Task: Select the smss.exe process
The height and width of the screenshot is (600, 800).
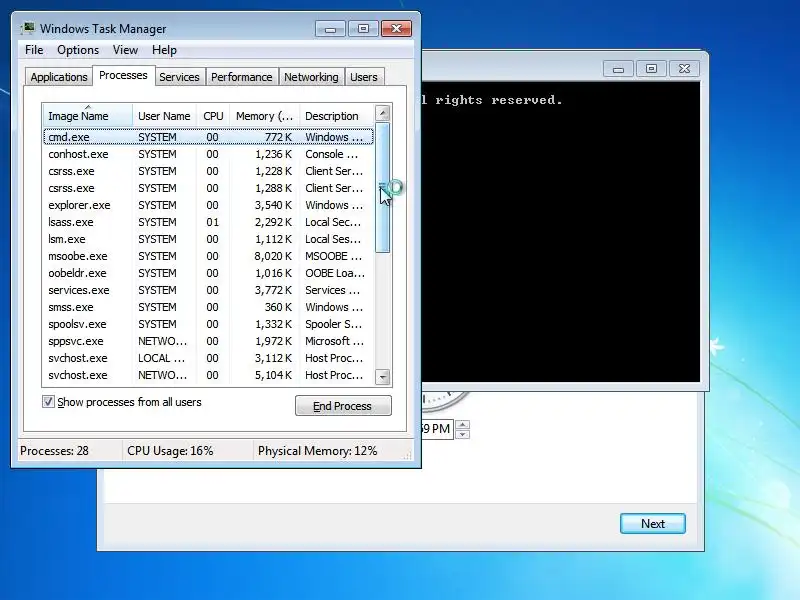Action: pos(208,307)
